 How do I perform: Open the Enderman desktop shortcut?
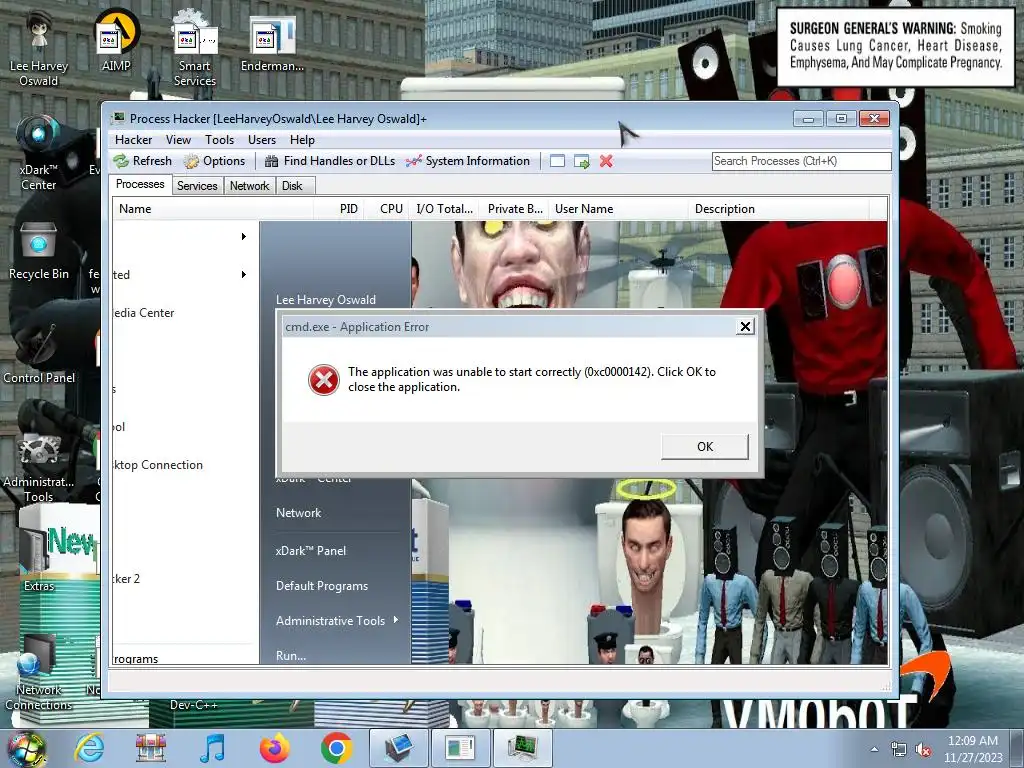pyautogui.click(x=272, y=42)
